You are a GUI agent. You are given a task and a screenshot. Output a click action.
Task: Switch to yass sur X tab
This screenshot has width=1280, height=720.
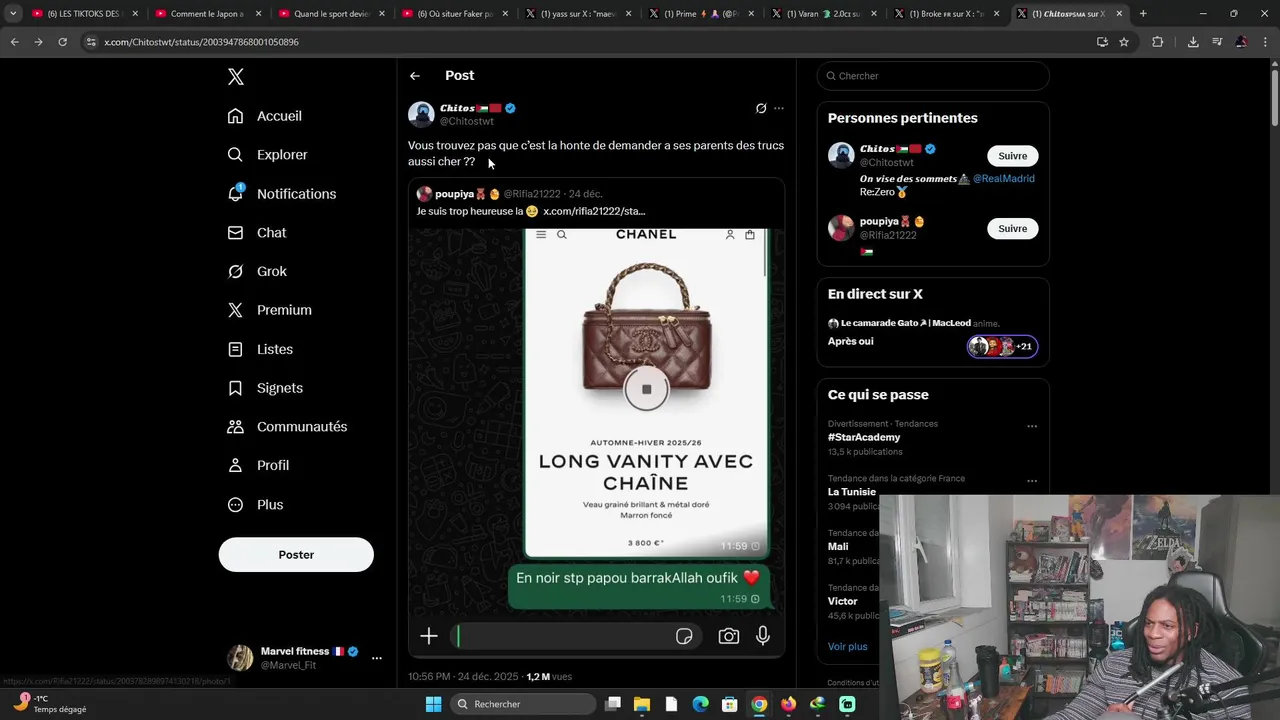(x=578, y=14)
